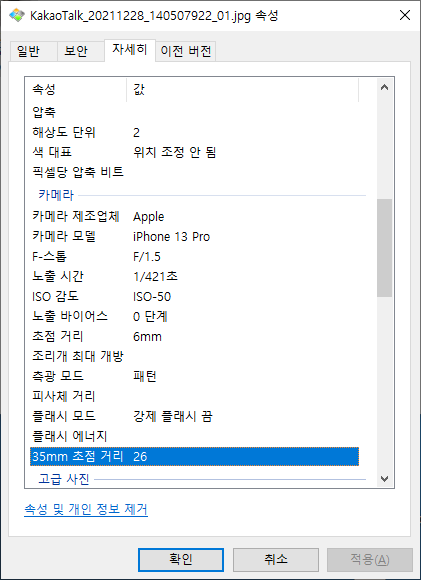Click the iPhone 13 Pro value
The width and height of the screenshot is (421, 580).
pos(171,237)
